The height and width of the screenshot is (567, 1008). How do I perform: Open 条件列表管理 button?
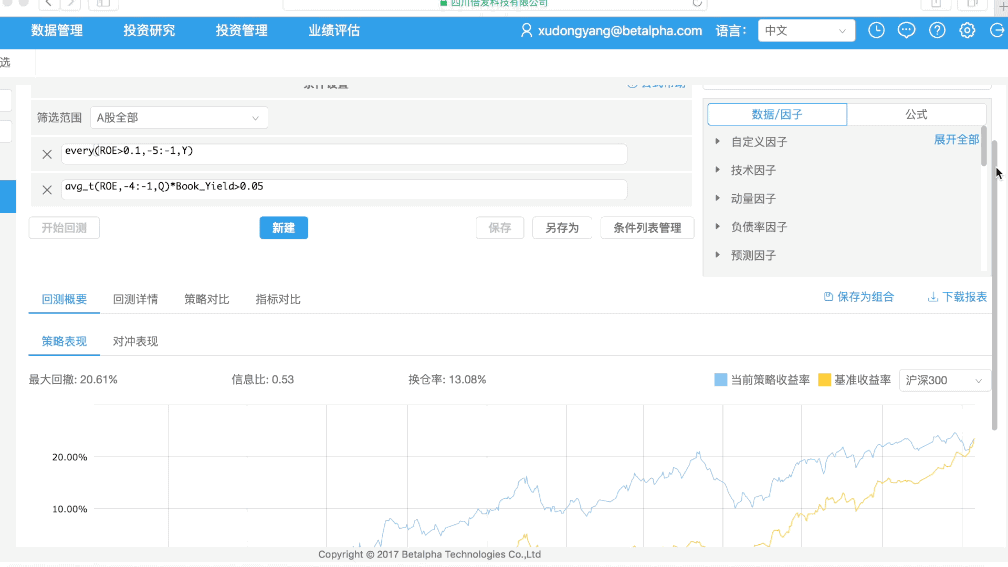click(647, 228)
